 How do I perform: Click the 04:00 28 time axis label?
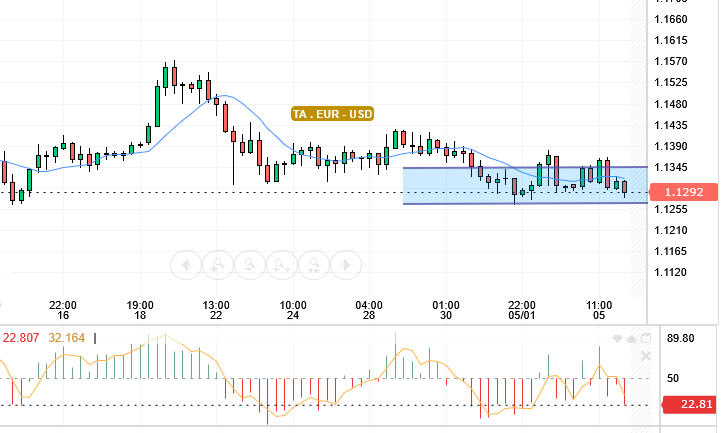click(x=369, y=310)
